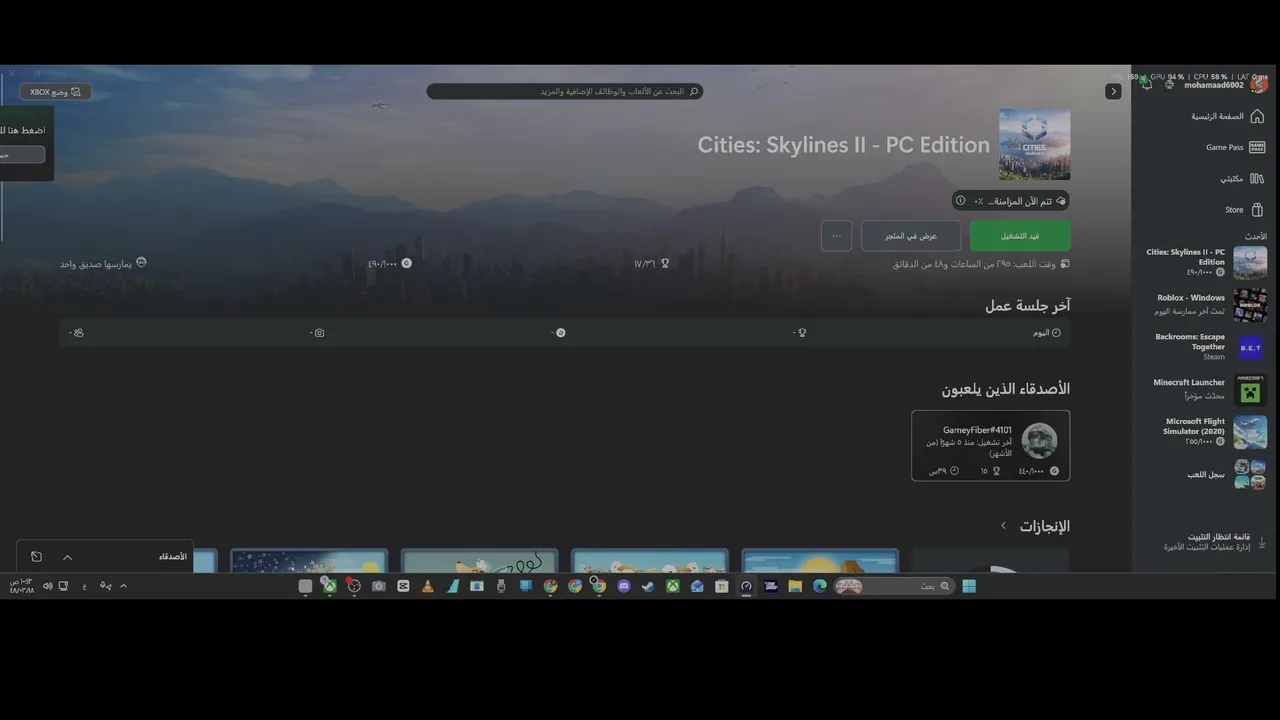Pop out the Friends panel window icon
The width and height of the screenshot is (1280, 720).
click(x=36, y=557)
